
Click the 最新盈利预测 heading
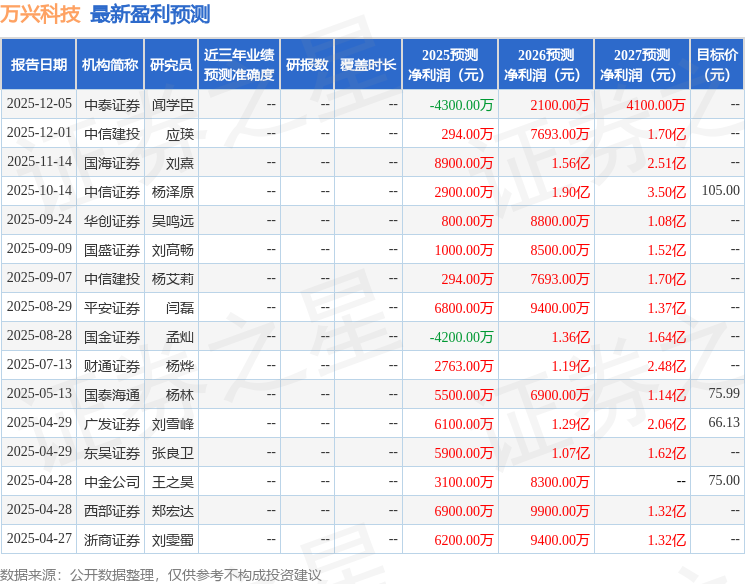[x=150, y=14]
